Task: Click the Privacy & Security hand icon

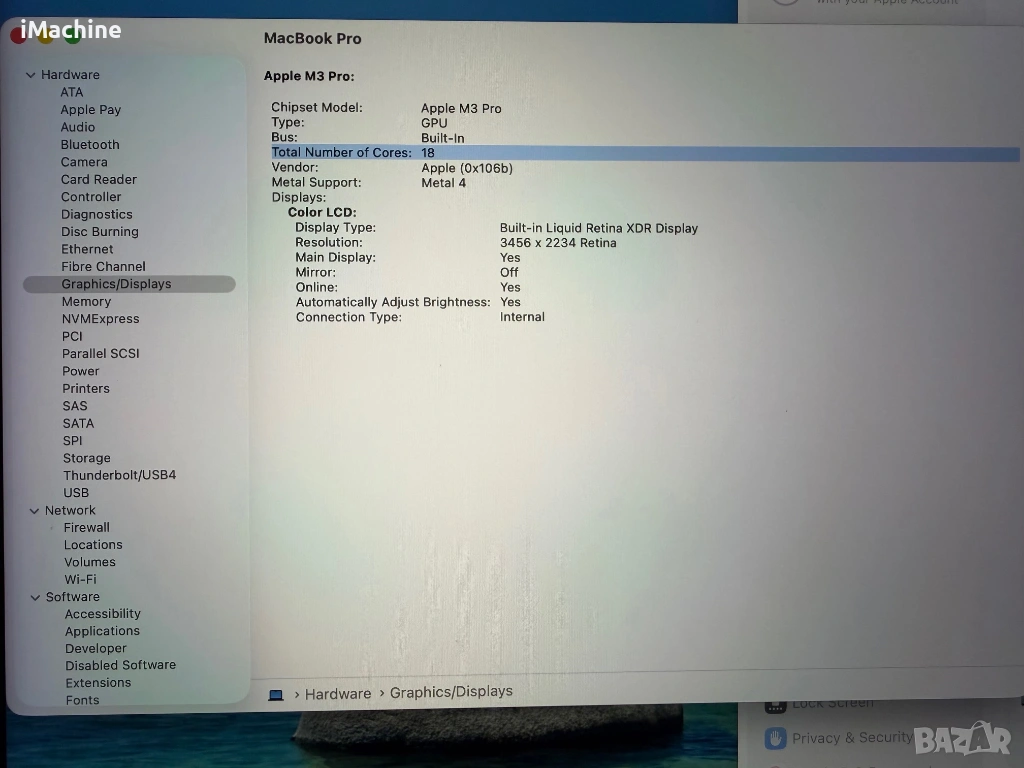Action: pos(775,738)
